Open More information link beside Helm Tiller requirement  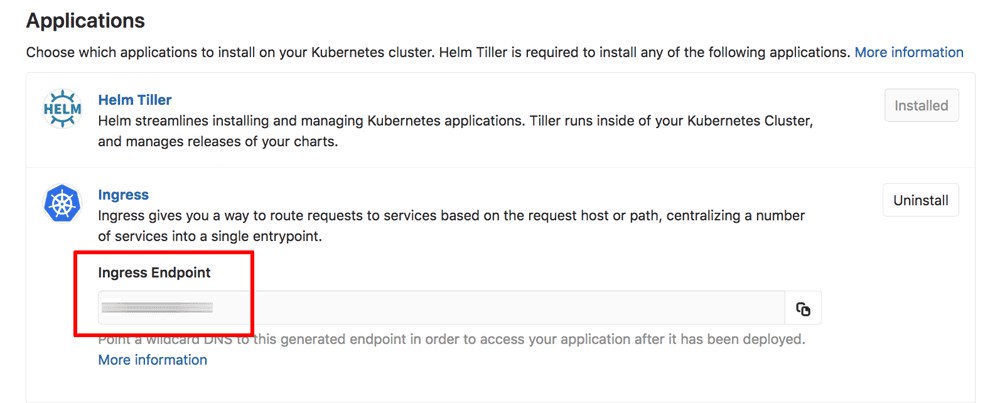point(909,52)
